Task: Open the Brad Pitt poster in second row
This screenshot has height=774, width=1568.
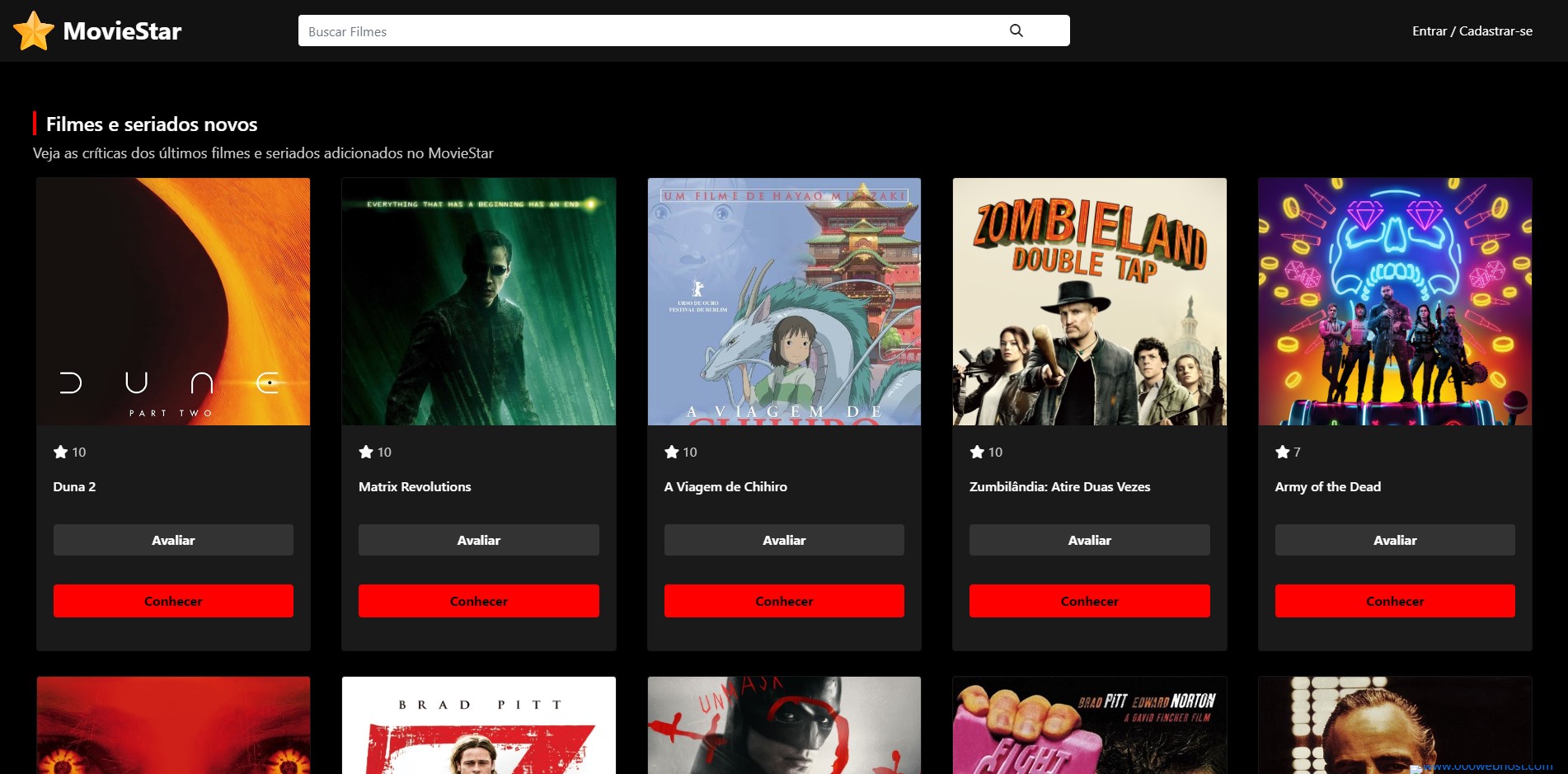Action: (479, 725)
